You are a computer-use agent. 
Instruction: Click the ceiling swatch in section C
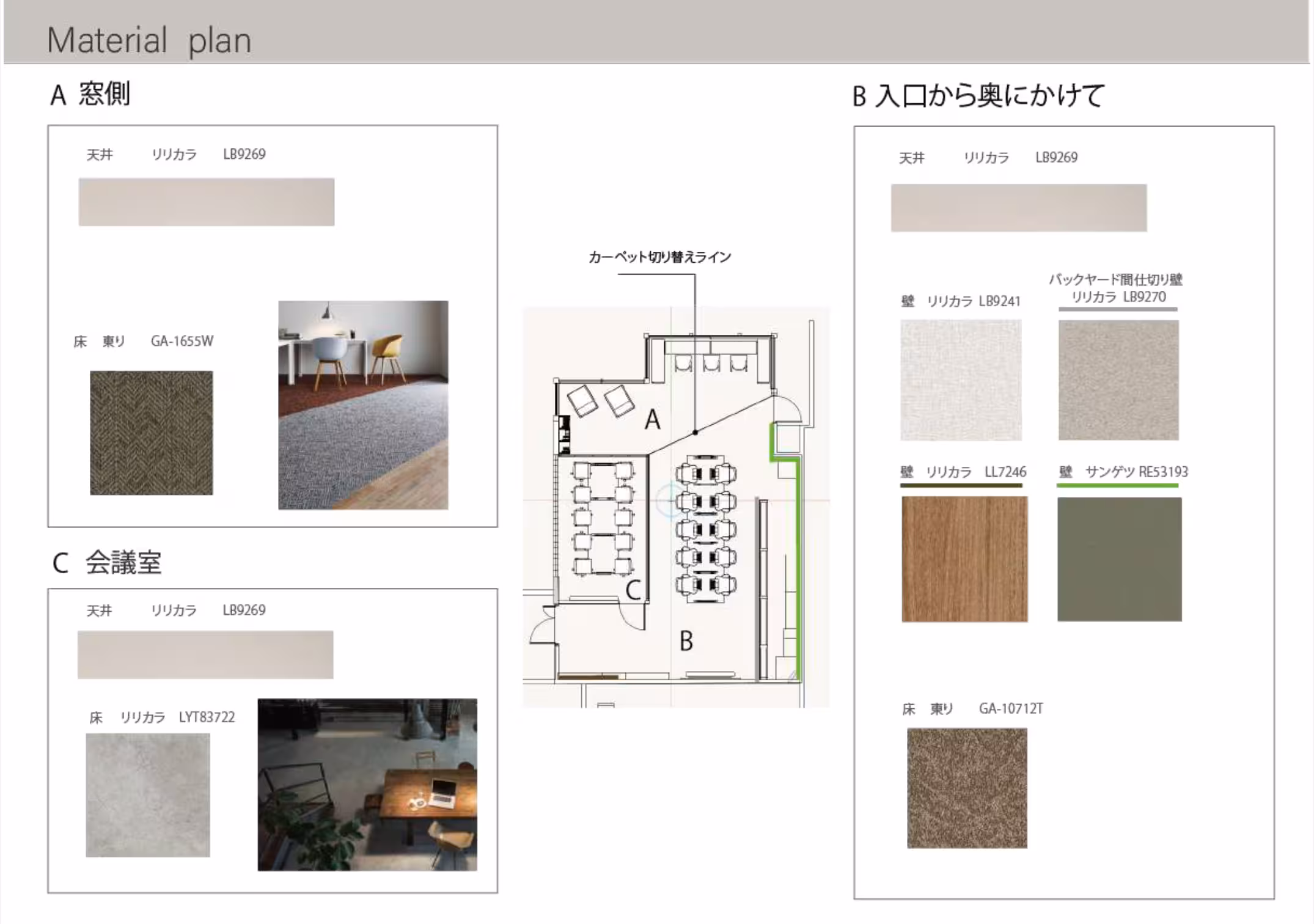click(x=205, y=655)
